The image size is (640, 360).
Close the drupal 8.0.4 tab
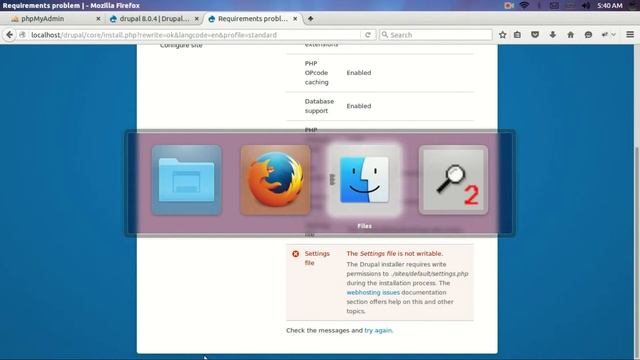pos(197,19)
